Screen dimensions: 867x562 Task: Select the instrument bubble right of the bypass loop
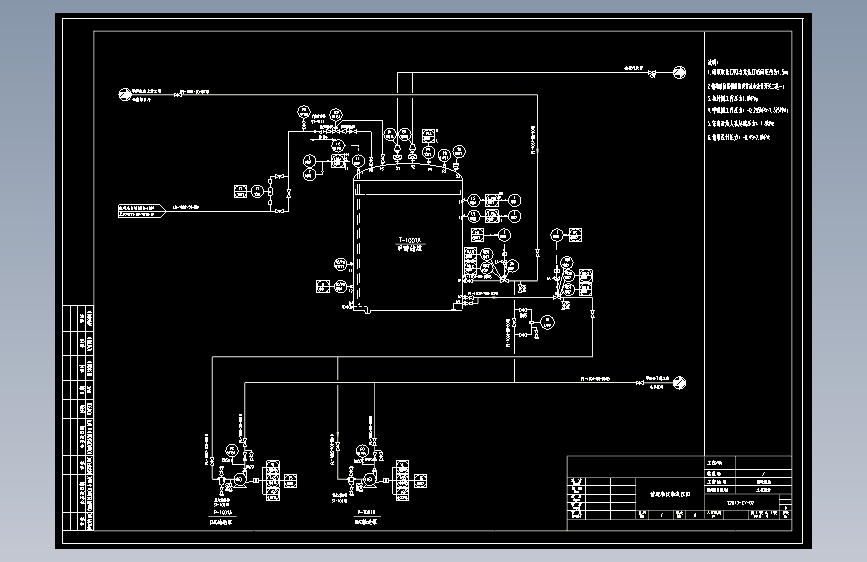point(547,322)
